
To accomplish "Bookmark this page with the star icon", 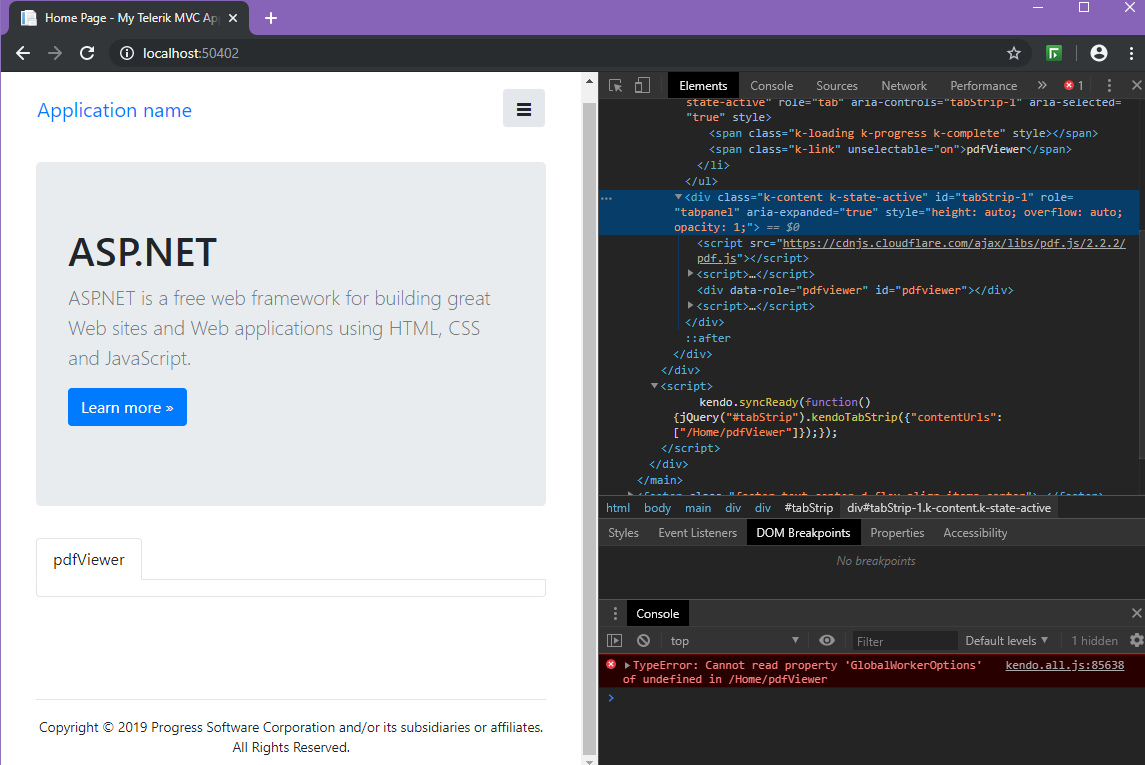I will 1014,53.
